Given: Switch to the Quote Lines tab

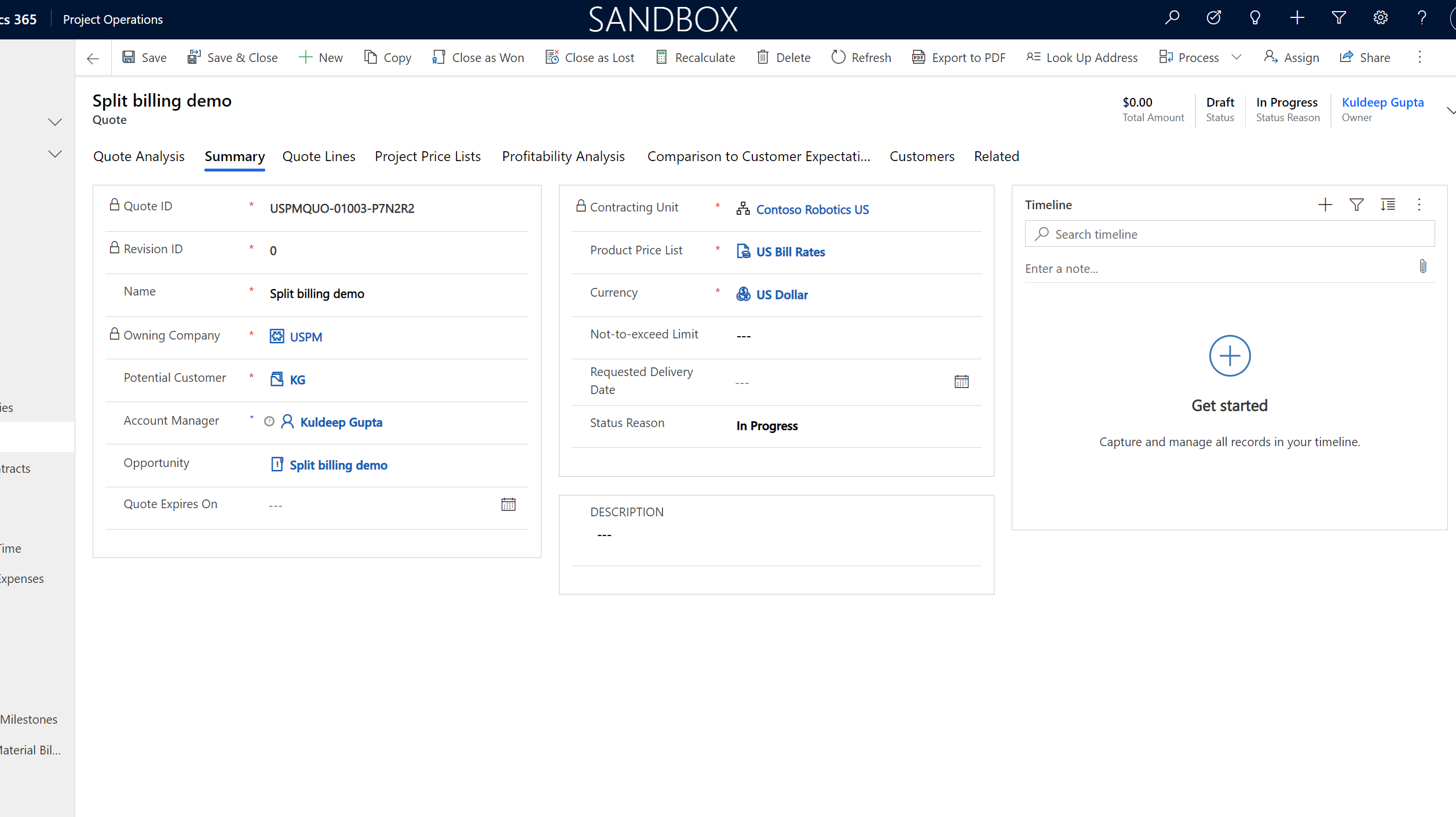Looking at the screenshot, I should click(x=319, y=156).
